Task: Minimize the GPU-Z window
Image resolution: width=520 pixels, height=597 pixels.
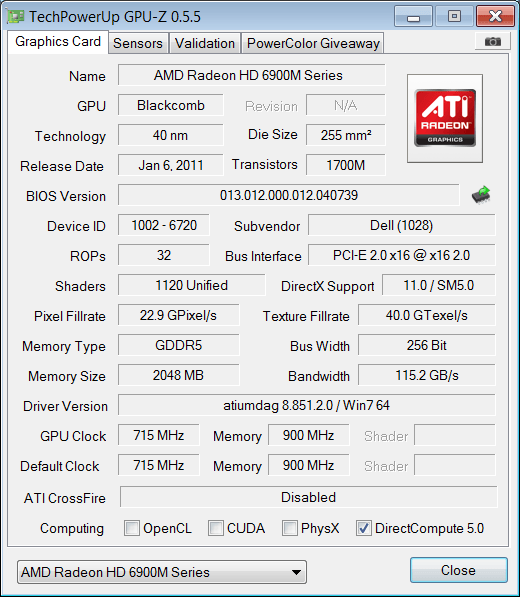Action: (413, 16)
